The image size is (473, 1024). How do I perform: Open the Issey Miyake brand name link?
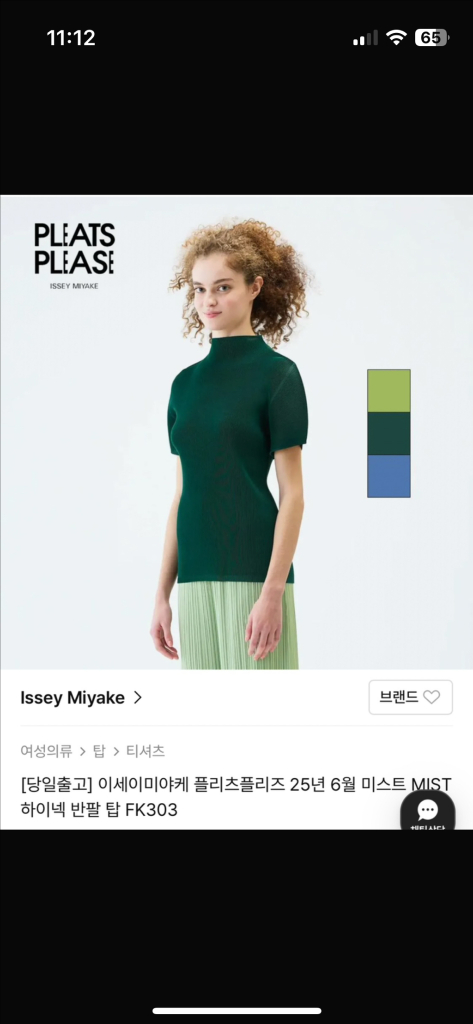pos(73,697)
